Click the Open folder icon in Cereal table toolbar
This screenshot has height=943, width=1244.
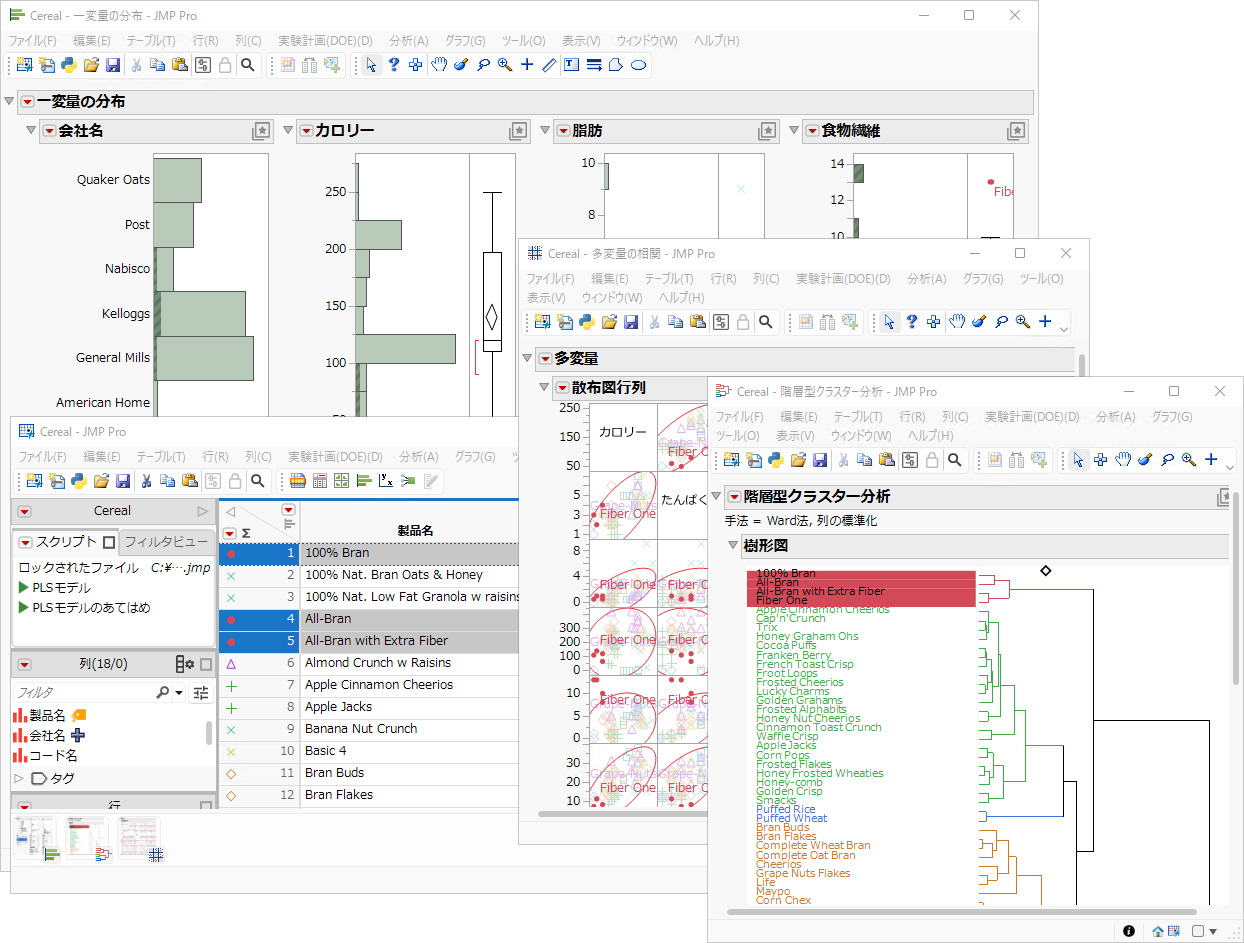tap(101, 481)
